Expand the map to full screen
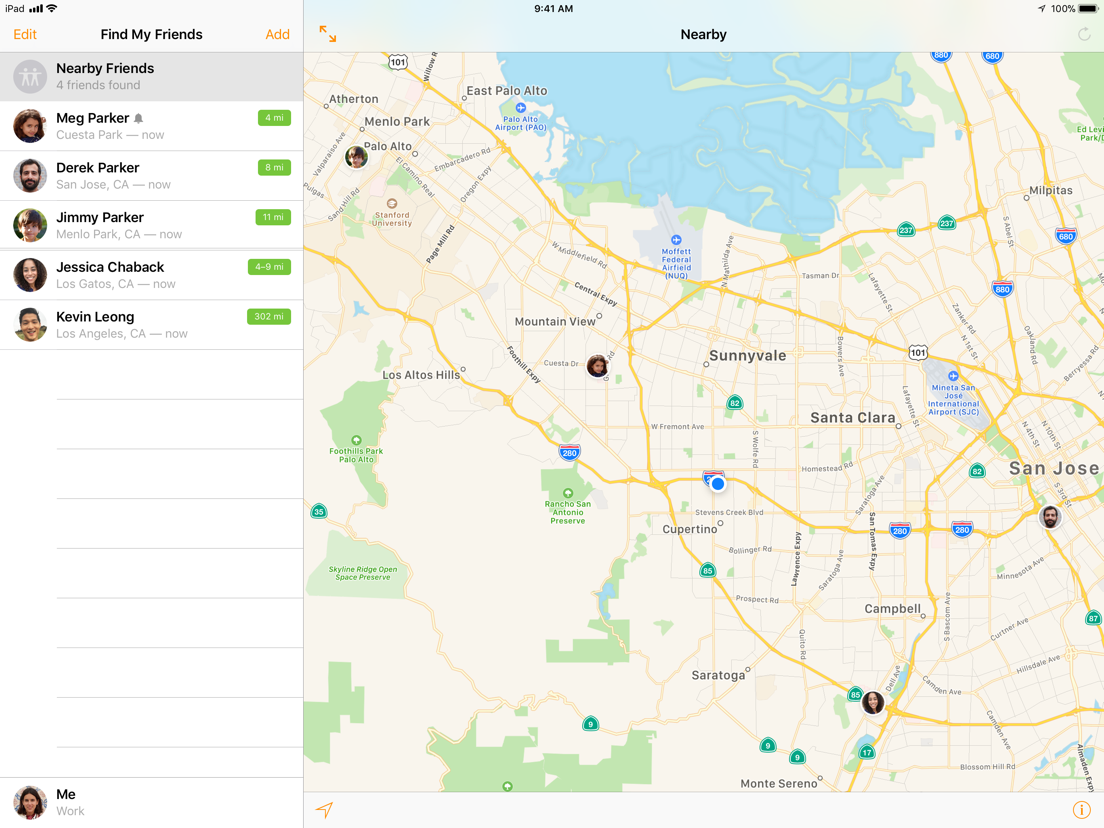Viewport: 1104px width, 828px height. click(x=327, y=34)
